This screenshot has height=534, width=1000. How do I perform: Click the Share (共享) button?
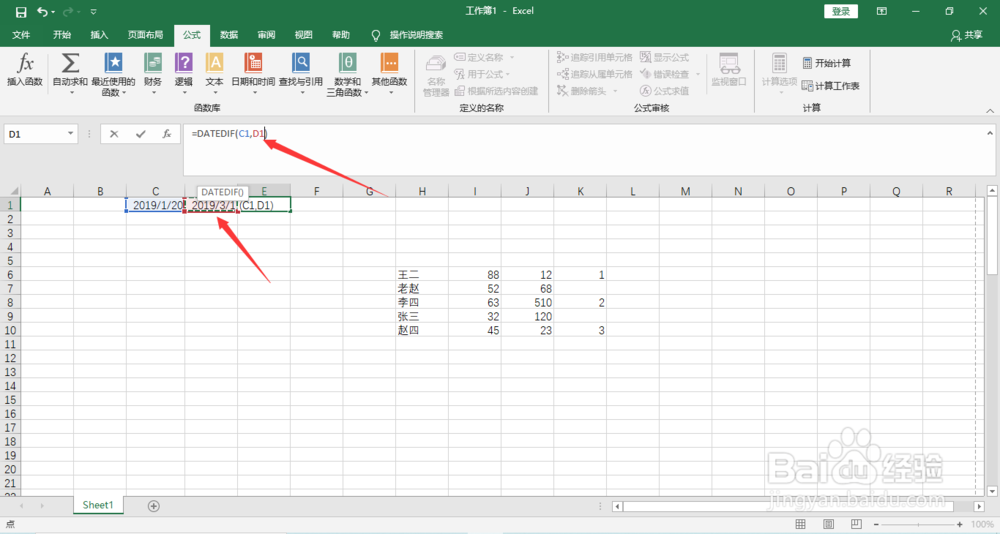966,35
